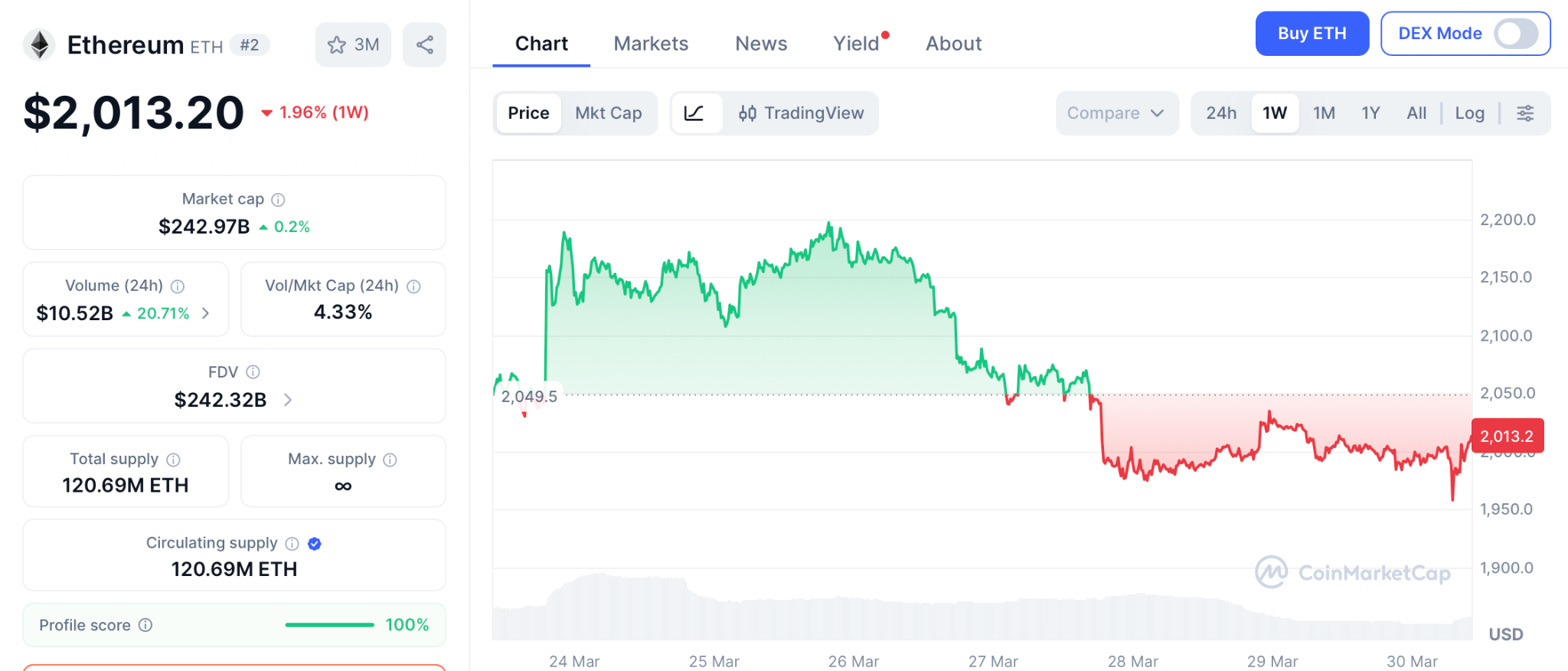Expand the FDV details chevron
Viewport: 1568px width, 671px height.
[x=288, y=400]
